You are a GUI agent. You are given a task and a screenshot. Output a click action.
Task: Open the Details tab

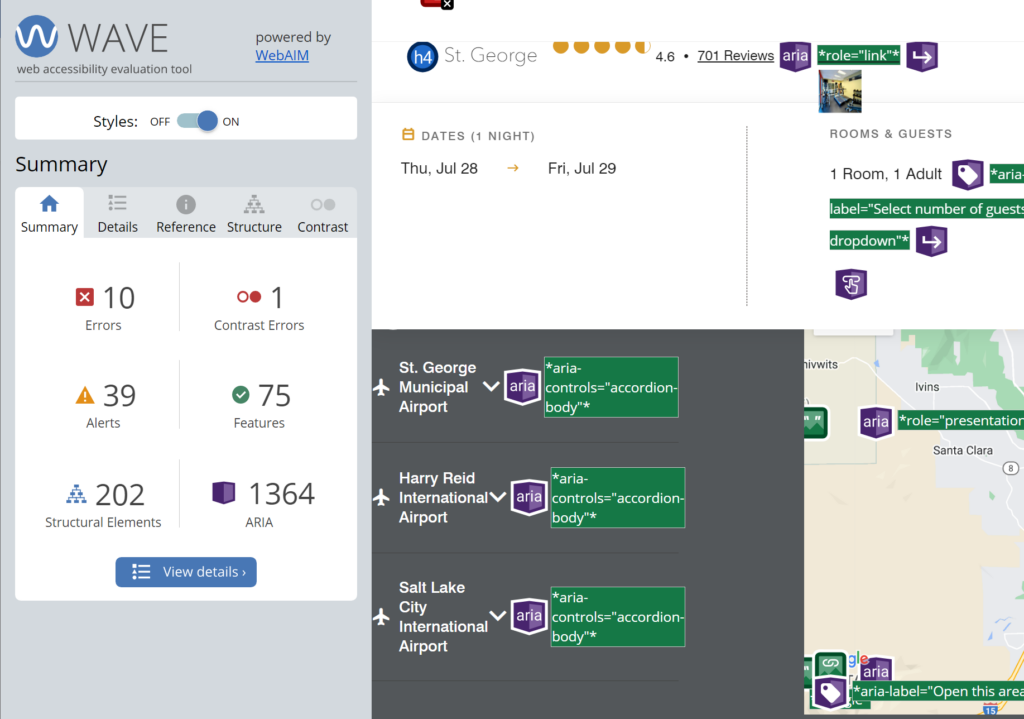pyautogui.click(x=118, y=214)
